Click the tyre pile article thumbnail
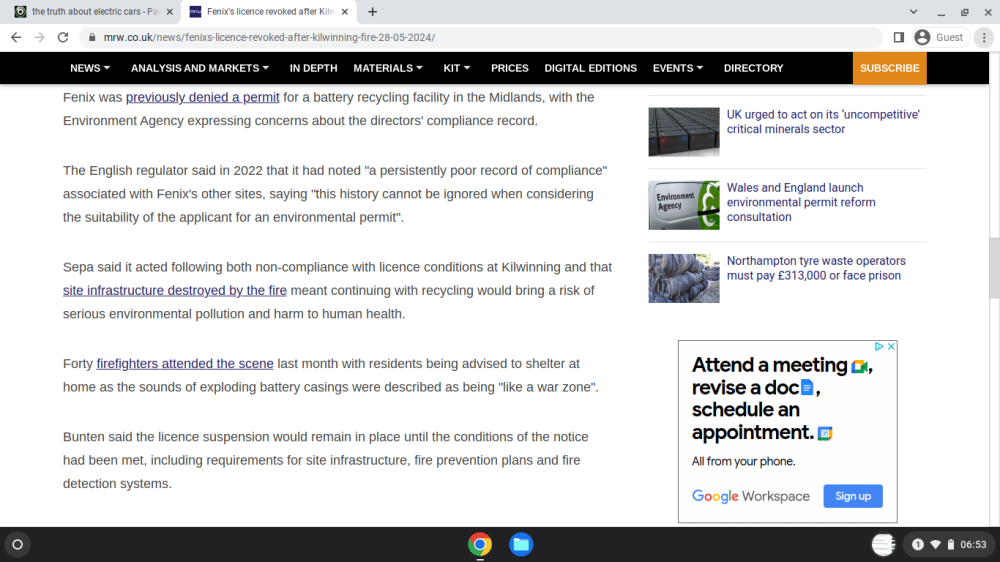Viewport: 1000px width, 562px height. (x=684, y=278)
